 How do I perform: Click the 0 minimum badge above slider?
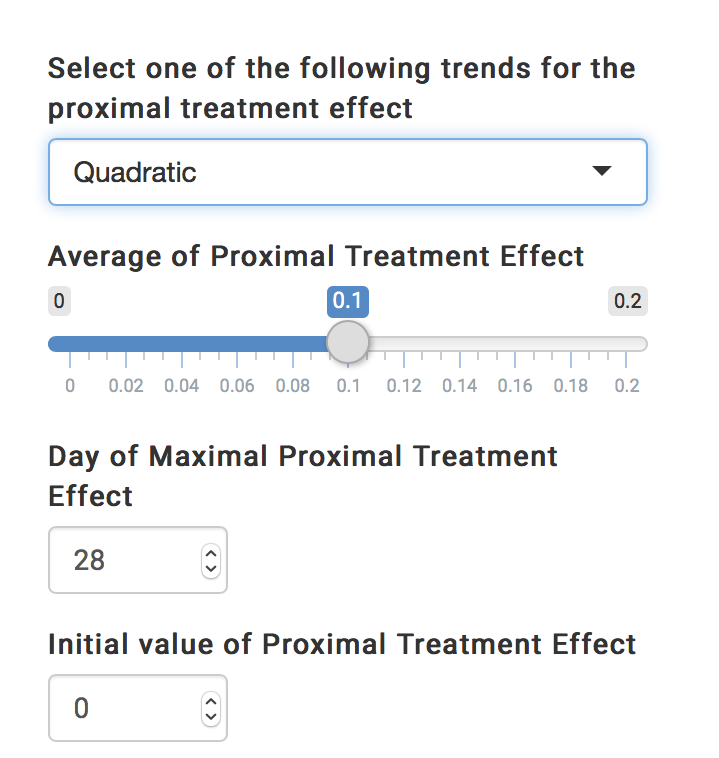click(x=59, y=301)
